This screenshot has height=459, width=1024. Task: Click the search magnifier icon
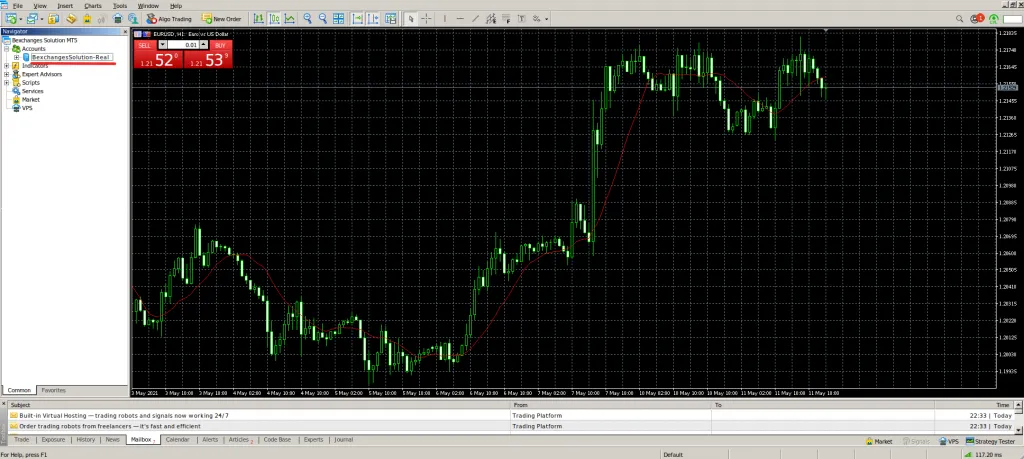click(960, 19)
